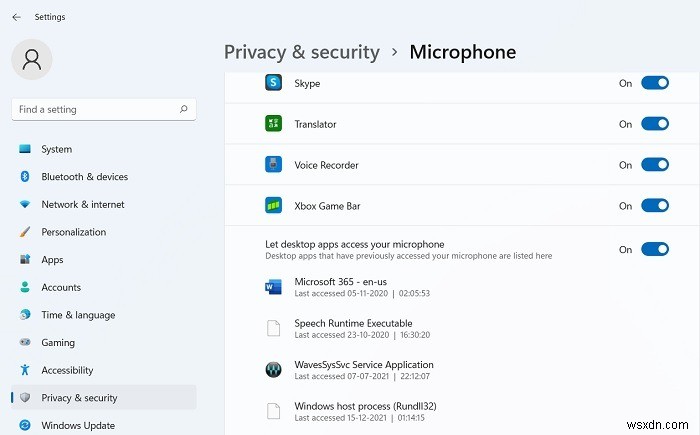
Task: Select the Translator app name
Action: click(315, 124)
